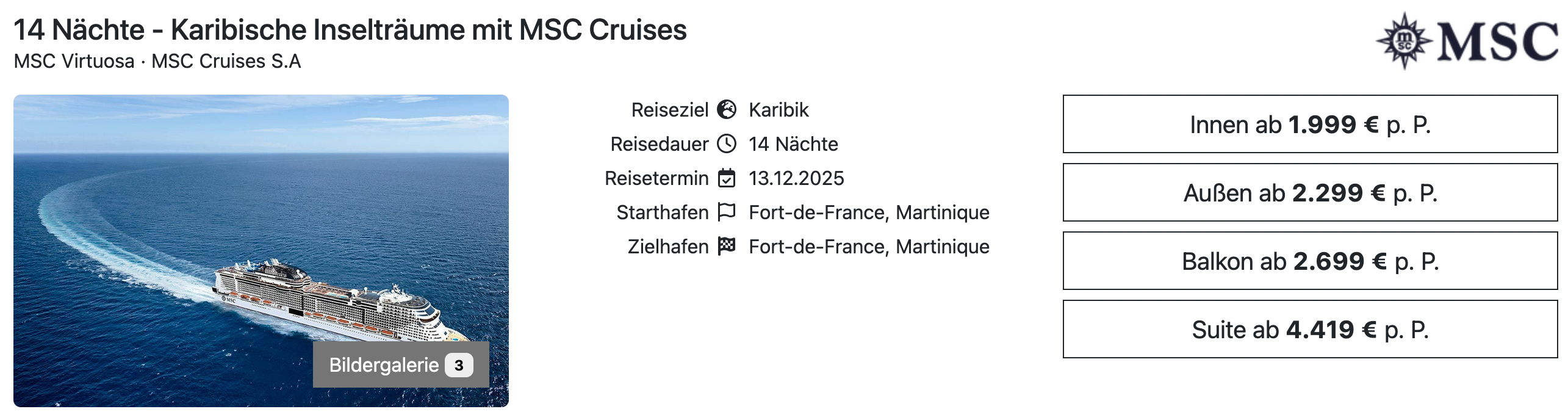Pick the Balkon cabin from 2.699 €
This screenshot has height=420, width=1568.
[1310, 261]
